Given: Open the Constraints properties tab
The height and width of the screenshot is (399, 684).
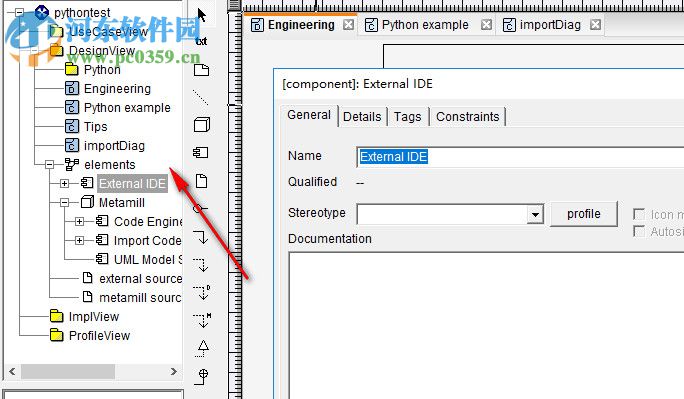Looking at the screenshot, I should pos(468,117).
